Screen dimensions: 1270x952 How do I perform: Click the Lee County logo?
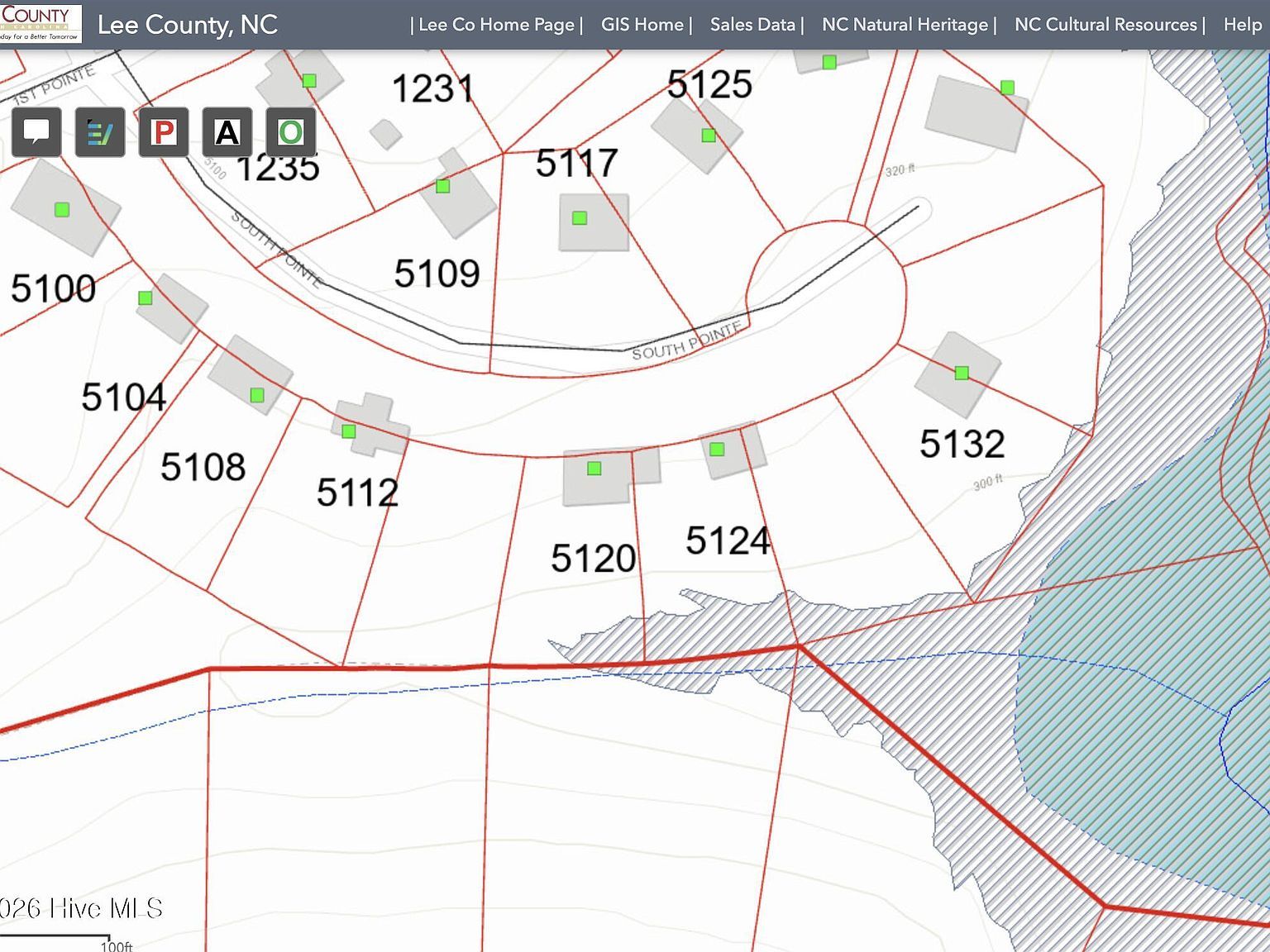pos(41,23)
